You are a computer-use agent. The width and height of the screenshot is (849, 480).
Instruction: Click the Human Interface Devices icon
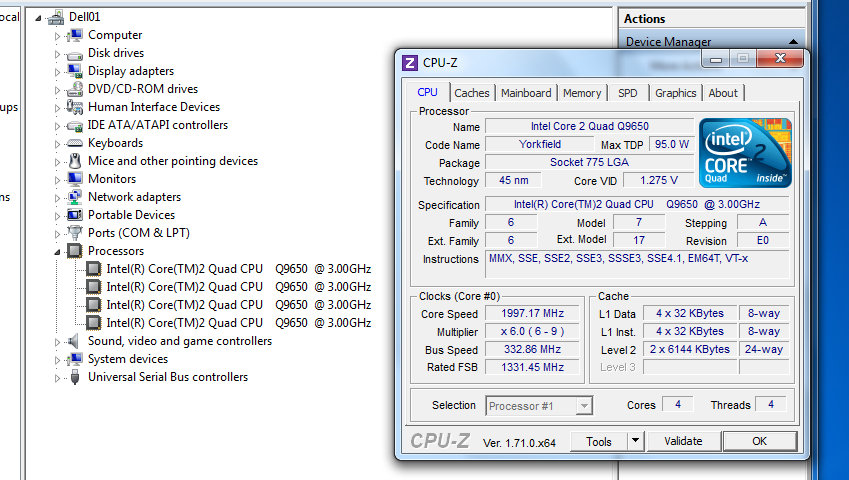(x=74, y=107)
